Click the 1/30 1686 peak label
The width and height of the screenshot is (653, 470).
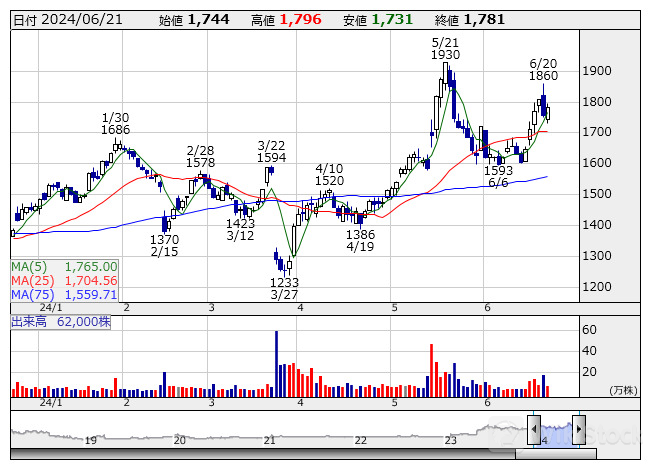(116, 123)
